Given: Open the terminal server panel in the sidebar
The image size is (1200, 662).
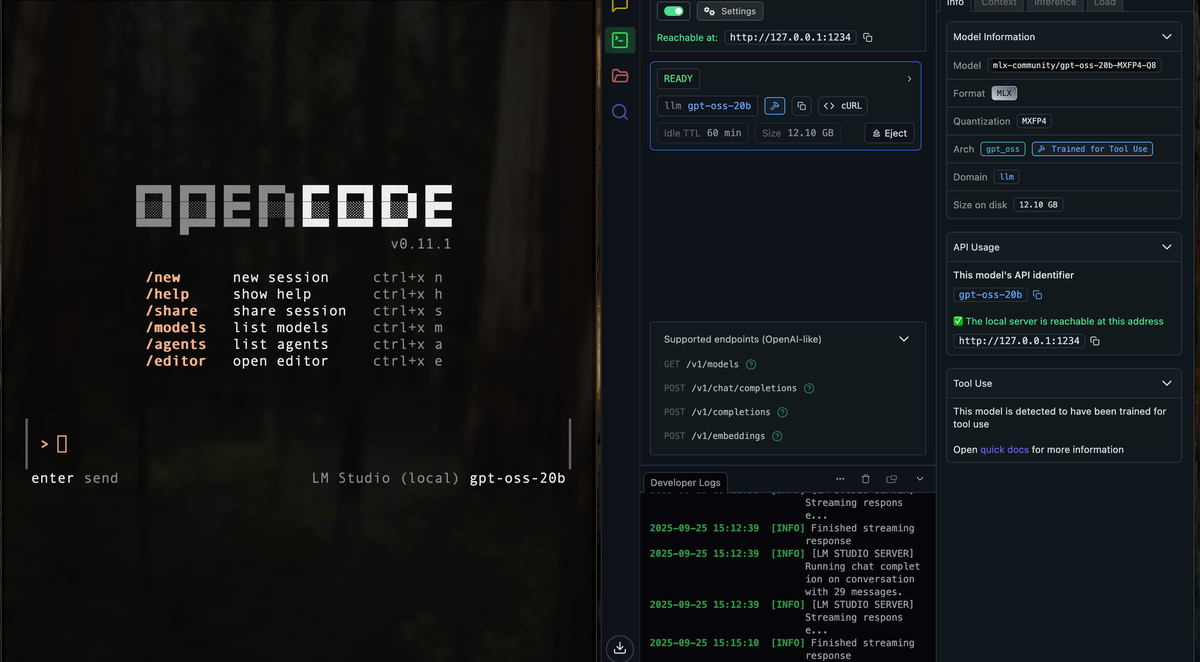Looking at the screenshot, I should 620,40.
